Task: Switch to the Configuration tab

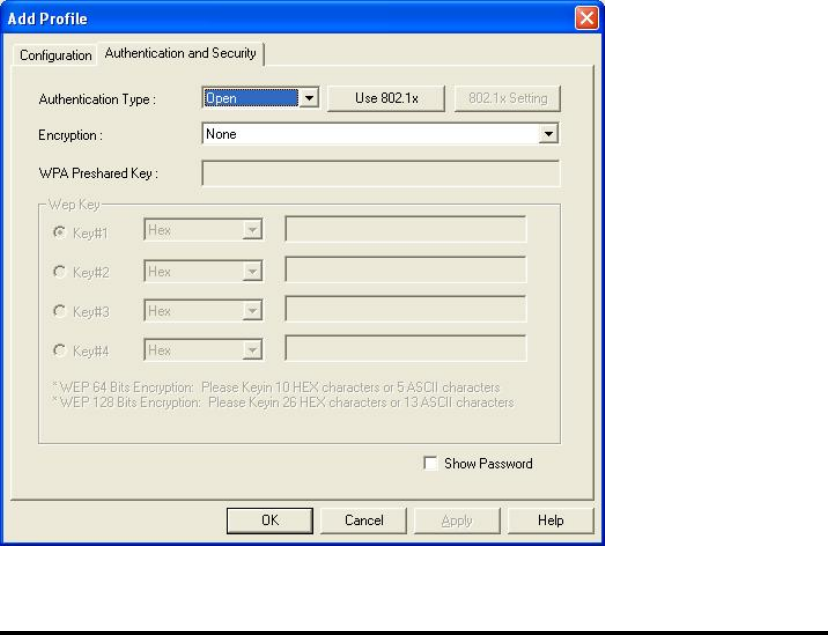Action: coord(55,55)
